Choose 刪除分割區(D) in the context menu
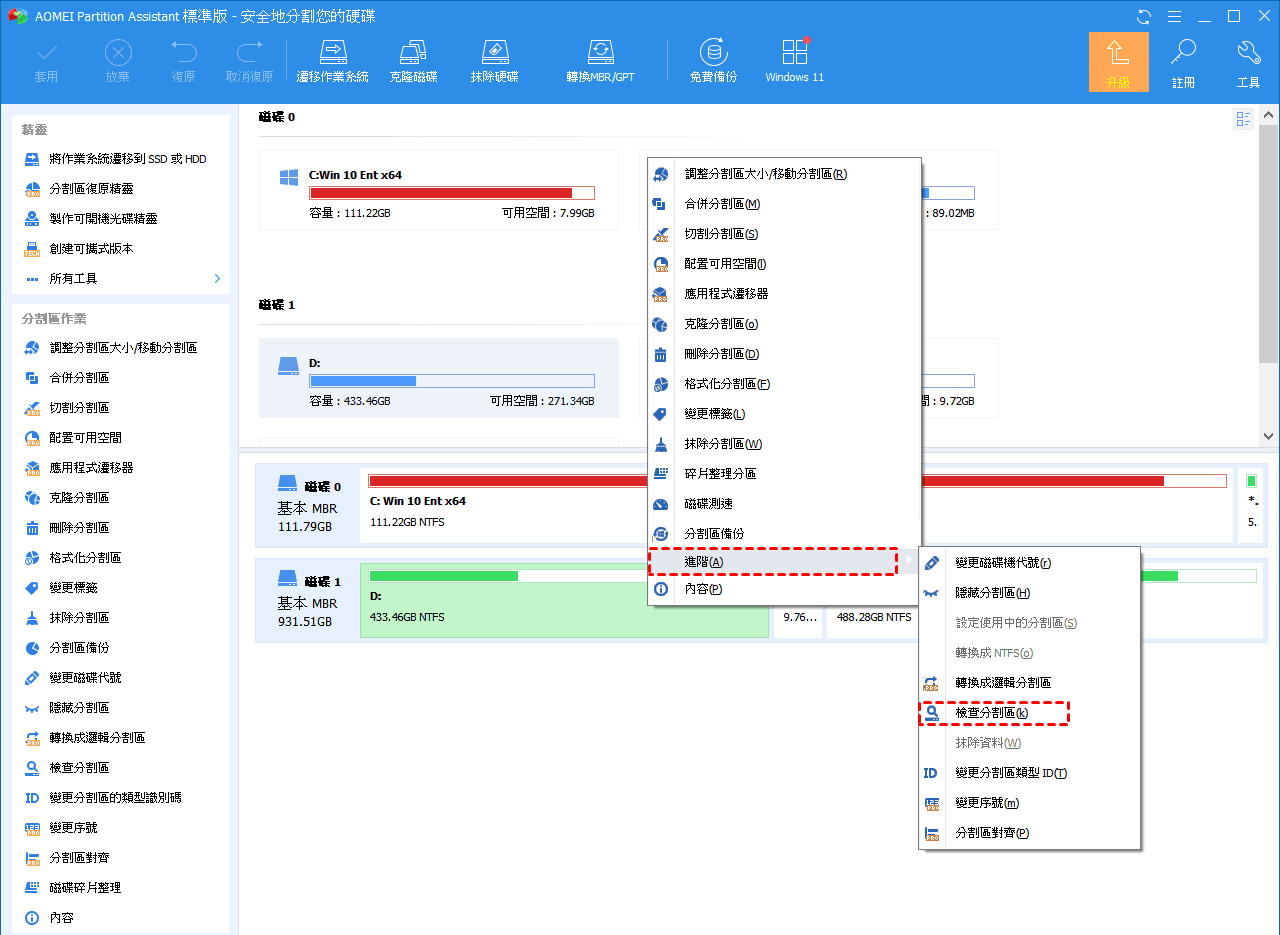 (784, 354)
